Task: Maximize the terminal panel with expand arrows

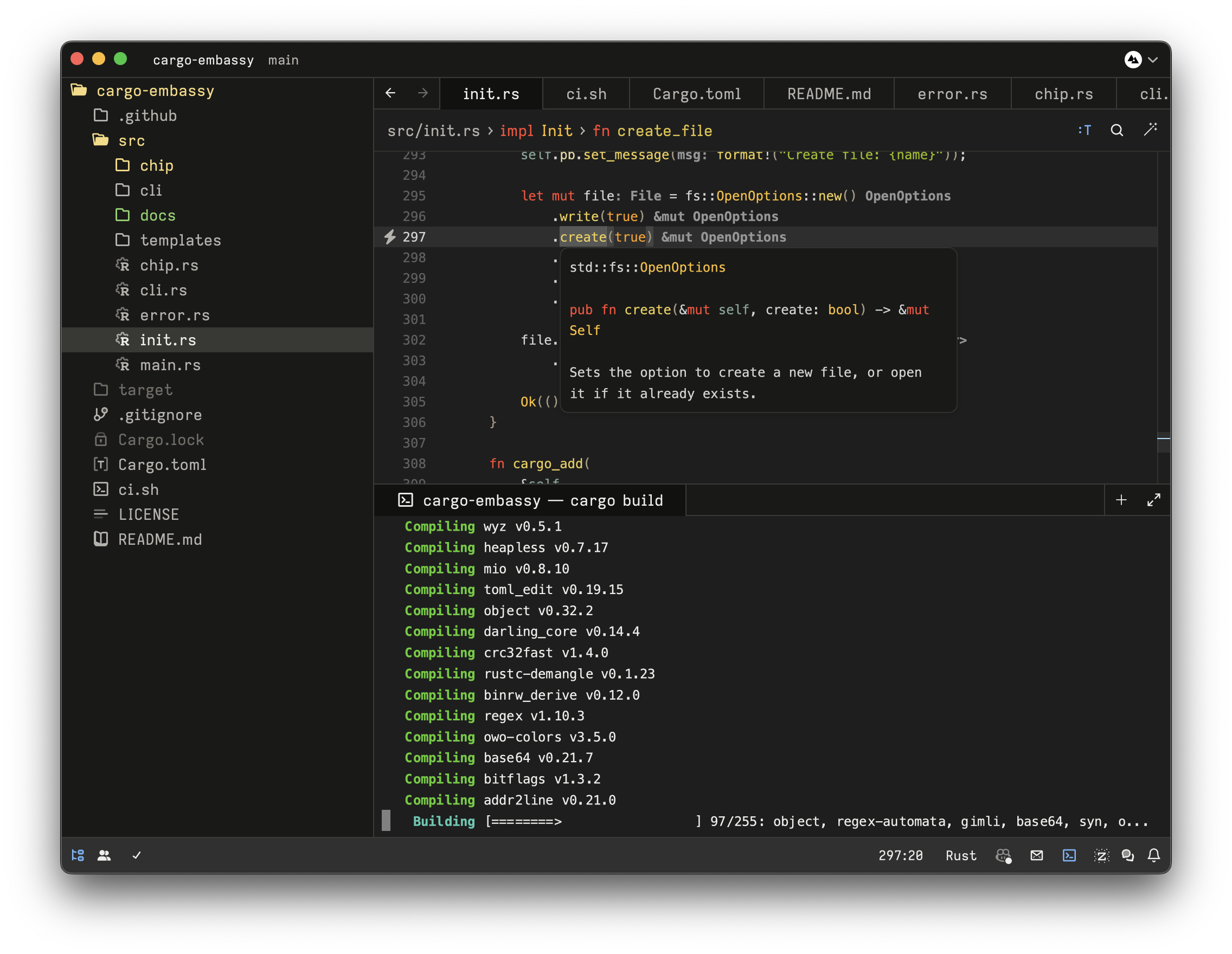Action: pyautogui.click(x=1153, y=500)
